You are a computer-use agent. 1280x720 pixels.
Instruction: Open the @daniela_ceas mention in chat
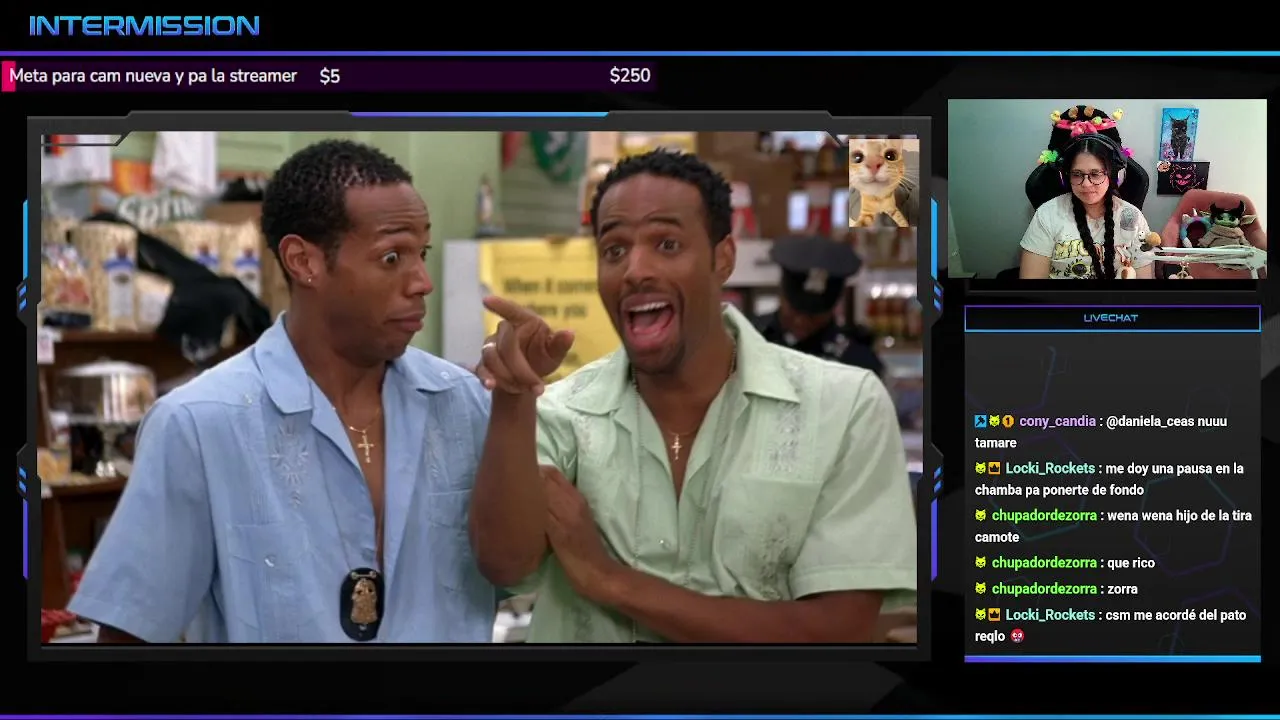click(1150, 421)
